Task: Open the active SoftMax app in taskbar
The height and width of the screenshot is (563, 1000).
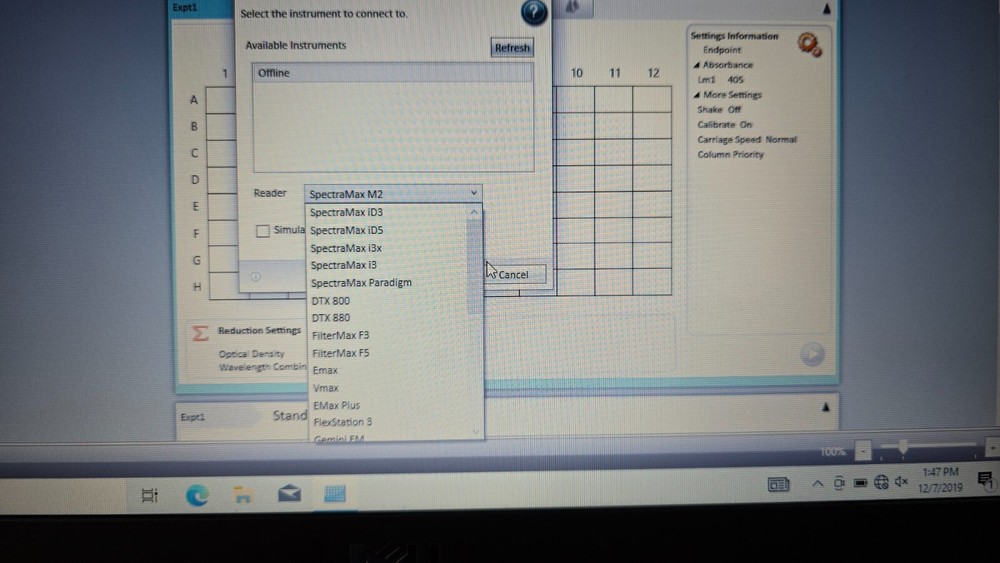Action: [x=335, y=494]
